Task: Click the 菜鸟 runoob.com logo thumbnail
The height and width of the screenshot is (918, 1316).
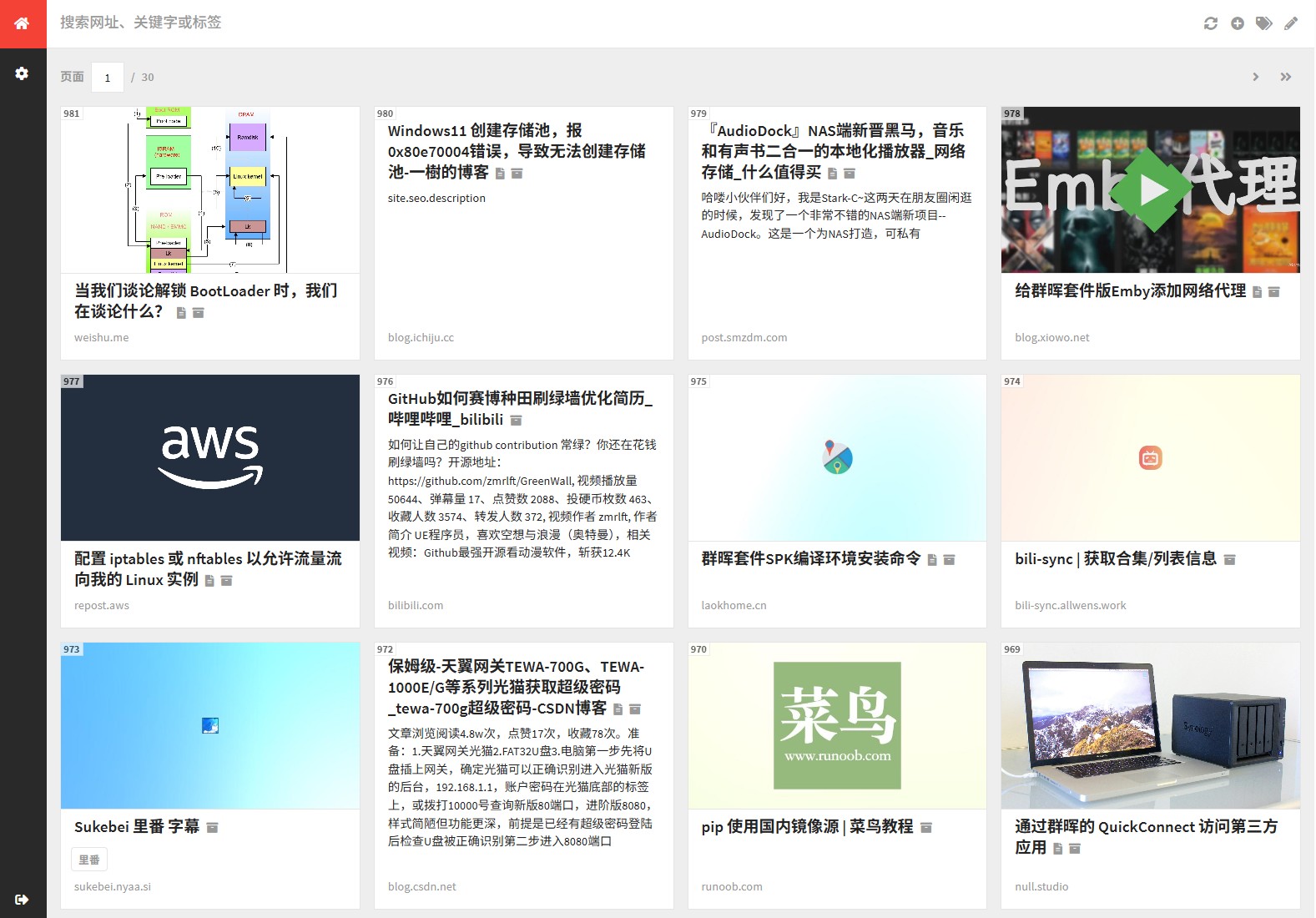Action: [837, 725]
